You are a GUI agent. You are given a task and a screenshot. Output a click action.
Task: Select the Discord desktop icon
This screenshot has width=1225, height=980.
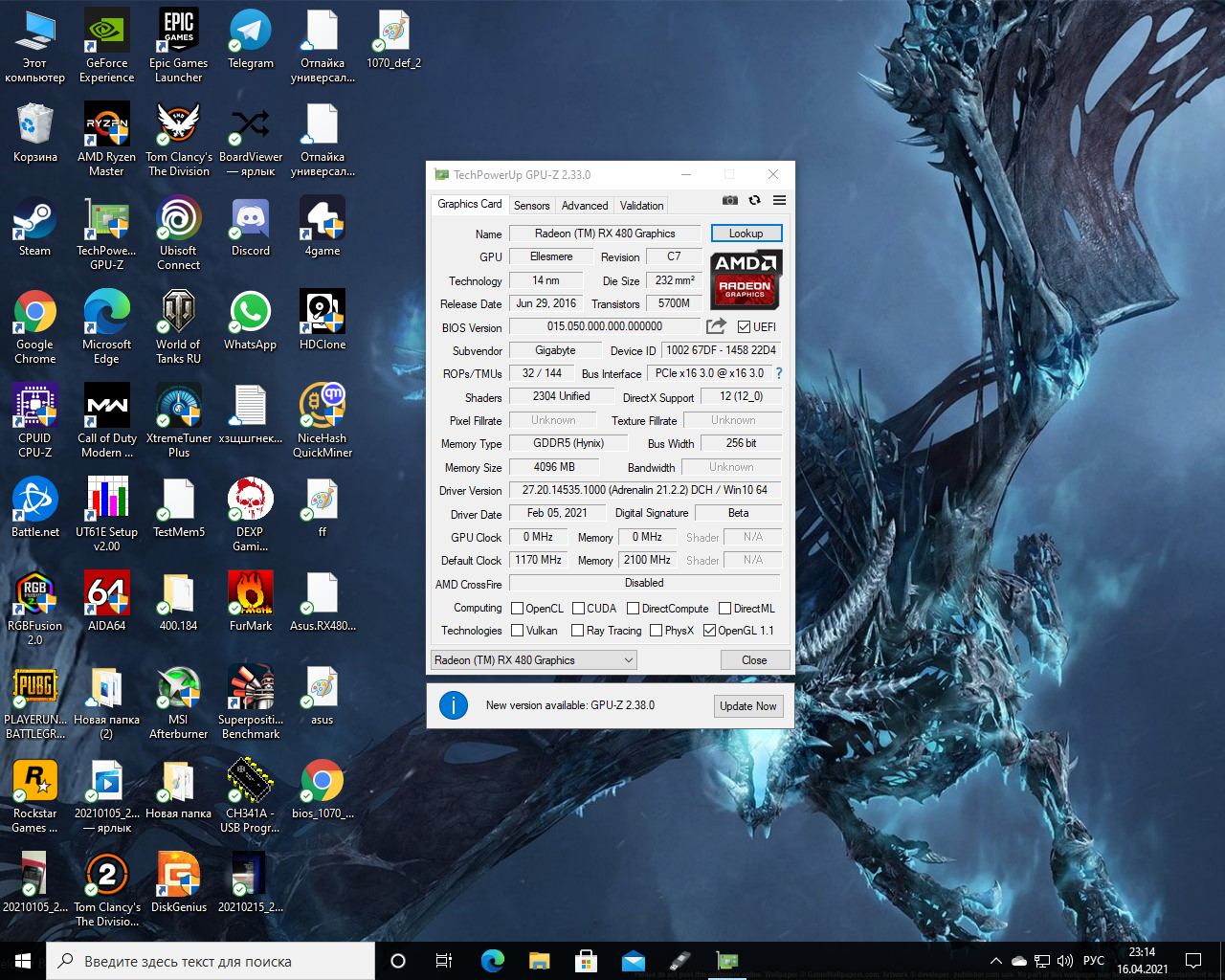coord(251,228)
